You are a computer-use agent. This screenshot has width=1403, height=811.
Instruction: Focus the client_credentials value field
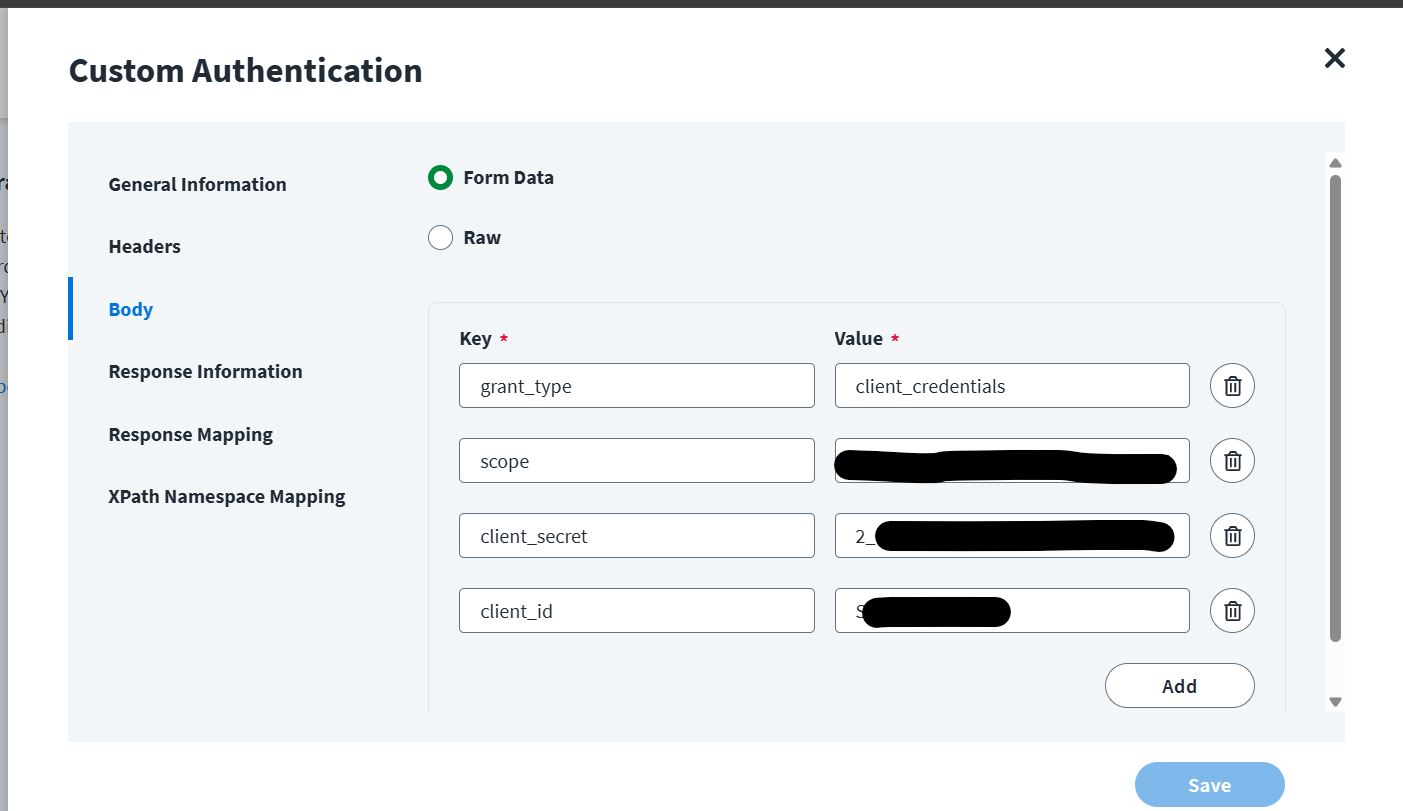pos(1011,386)
